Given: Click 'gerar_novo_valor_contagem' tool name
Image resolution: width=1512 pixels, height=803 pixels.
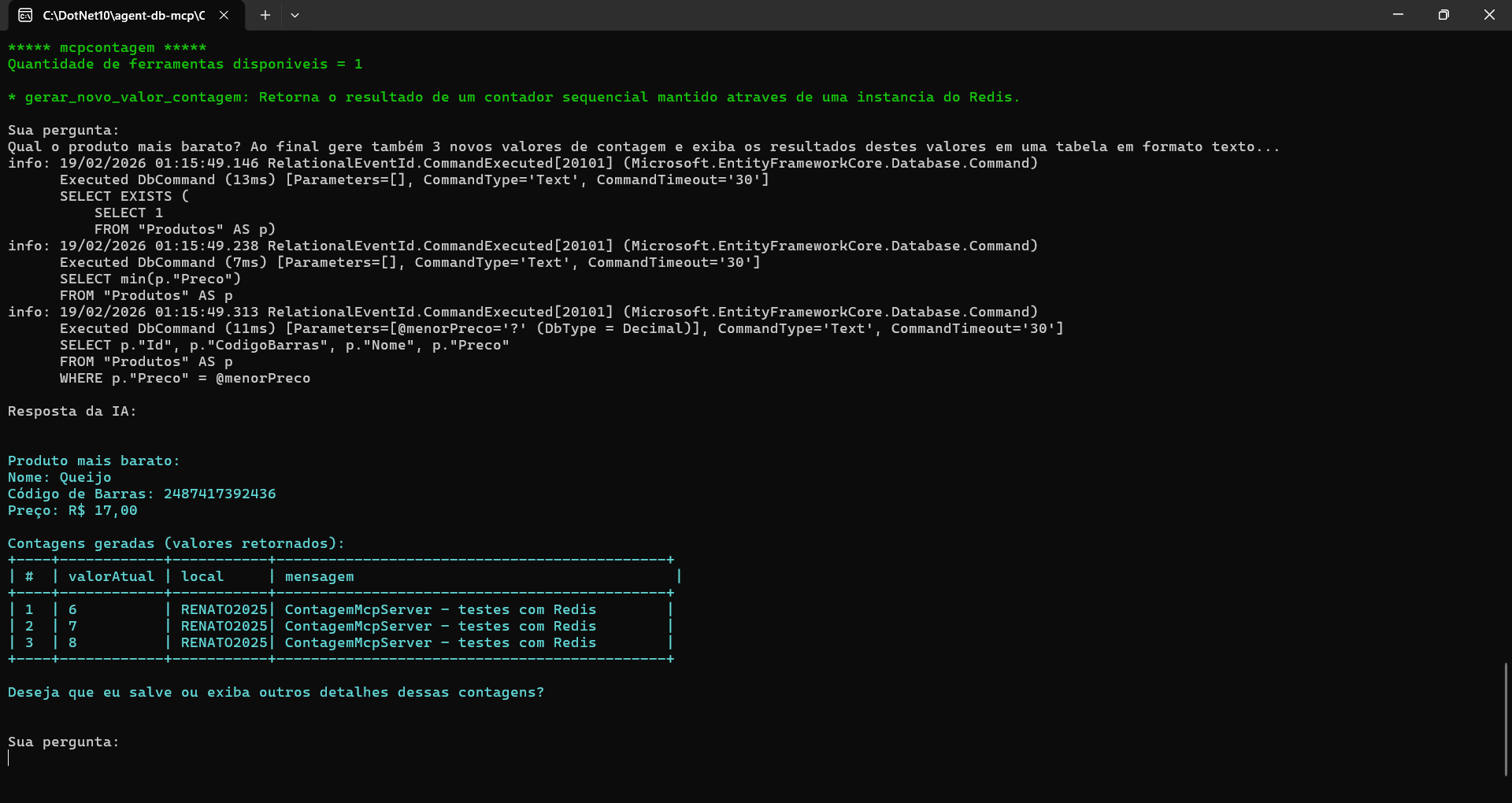Looking at the screenshot, I should [x=133, y=97].
